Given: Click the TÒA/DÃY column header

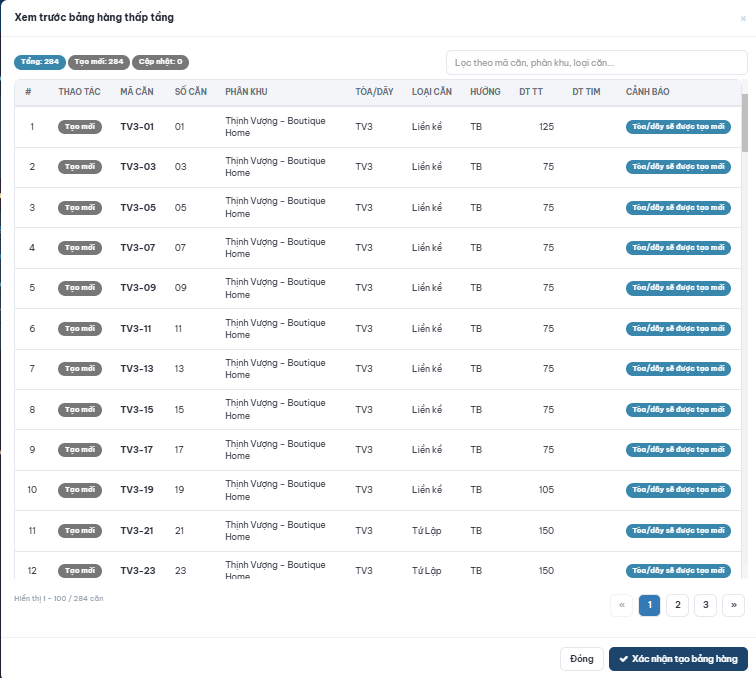Looking at the screenshot, I should pyautogui.click(x=374, y=92).
